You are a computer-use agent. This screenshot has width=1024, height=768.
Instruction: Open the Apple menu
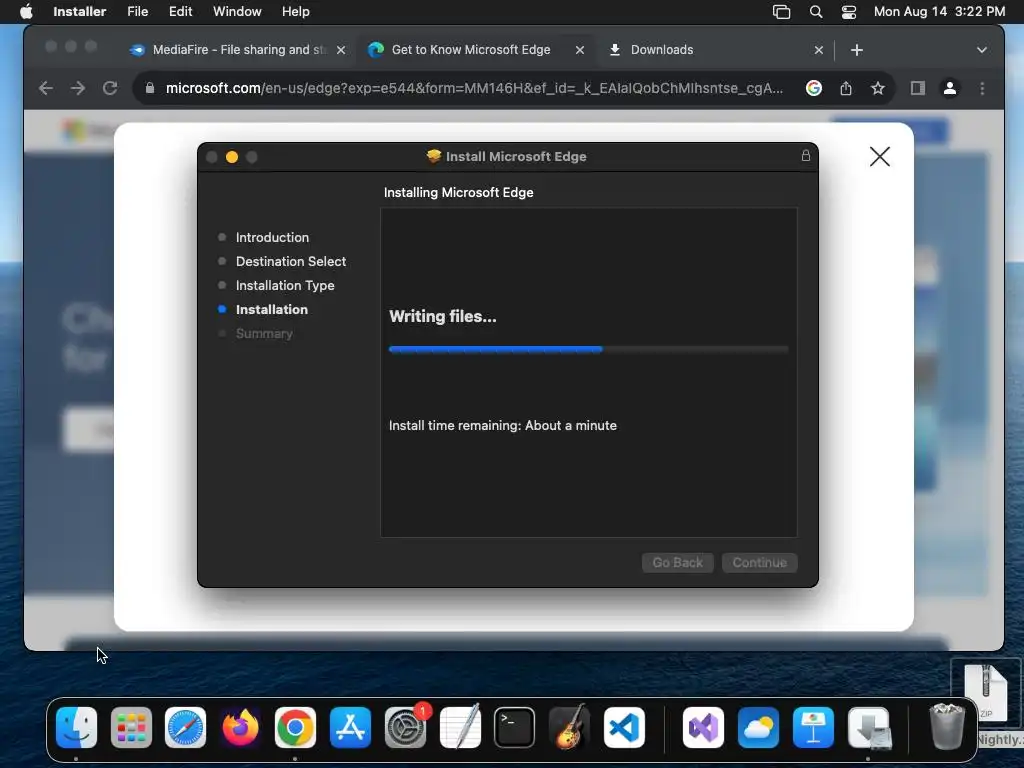(26, 12)
